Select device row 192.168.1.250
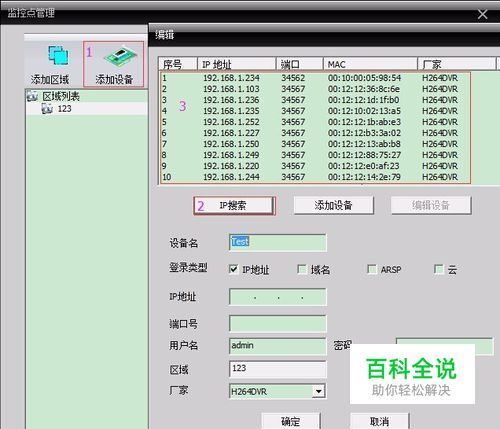 (x=315, y=144)
